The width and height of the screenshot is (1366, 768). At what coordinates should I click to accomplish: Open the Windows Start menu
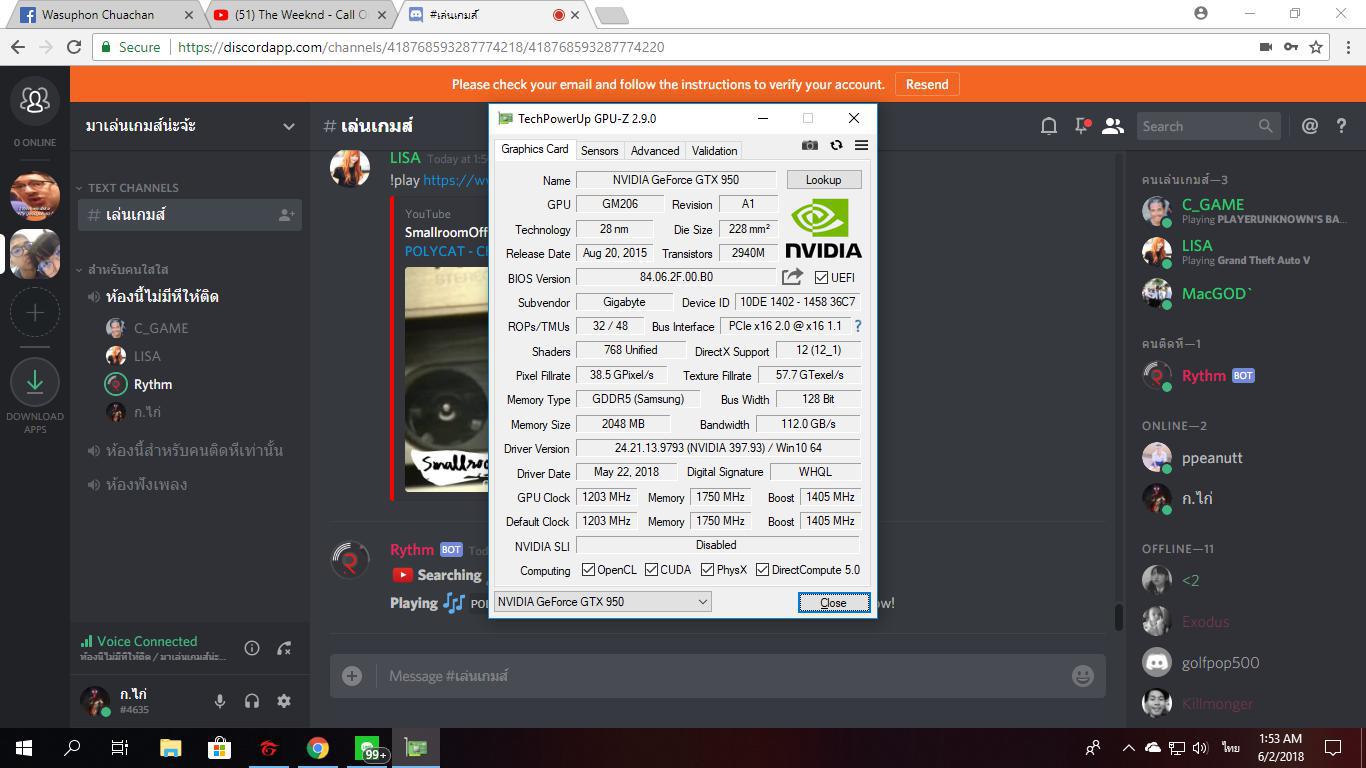(24, 747)
